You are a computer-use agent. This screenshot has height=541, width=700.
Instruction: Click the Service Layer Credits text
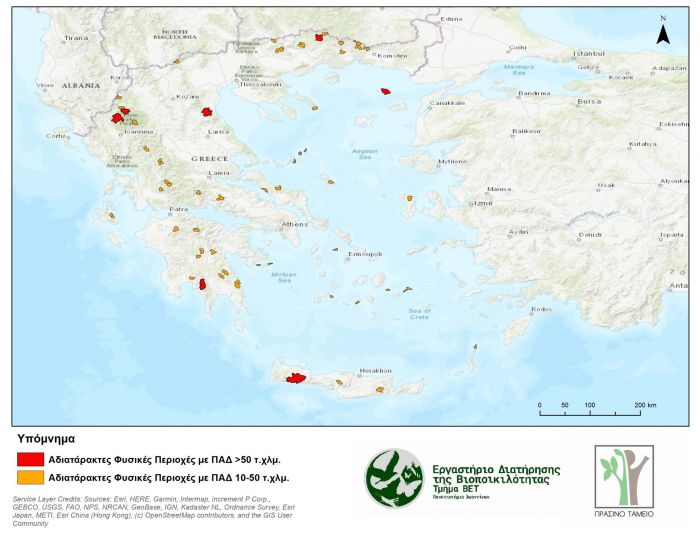pyautogui.click(x=154, y=511)
